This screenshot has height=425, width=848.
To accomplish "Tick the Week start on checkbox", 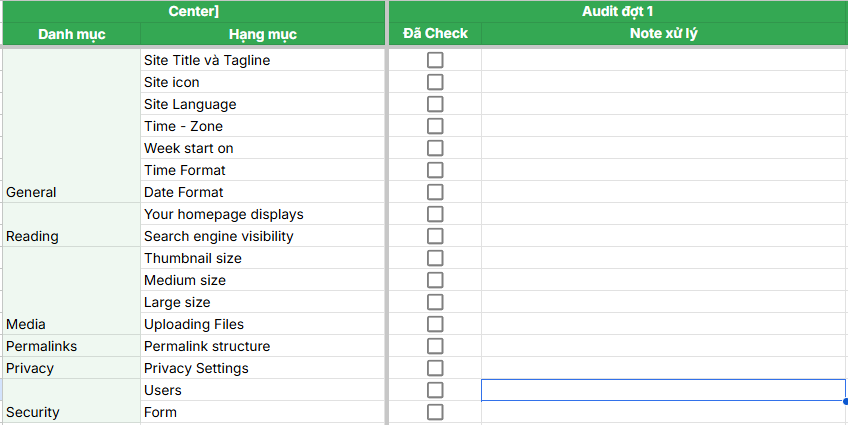I will 435,148.
